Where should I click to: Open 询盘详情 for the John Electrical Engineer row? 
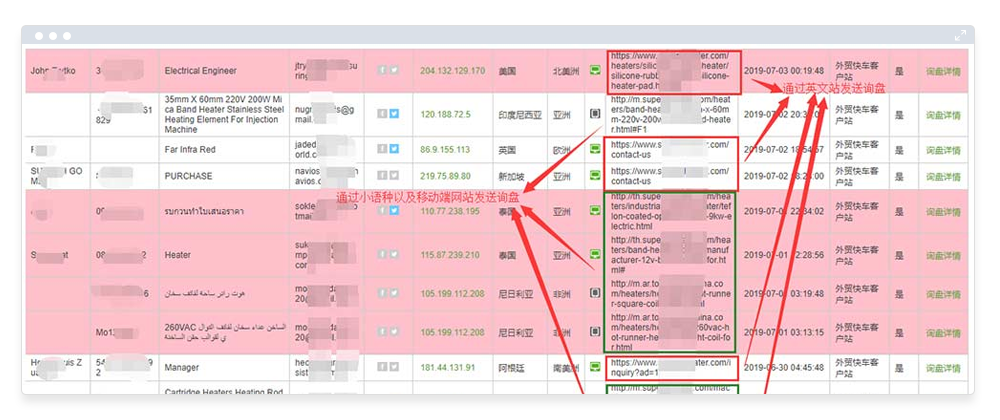(942, 72)
